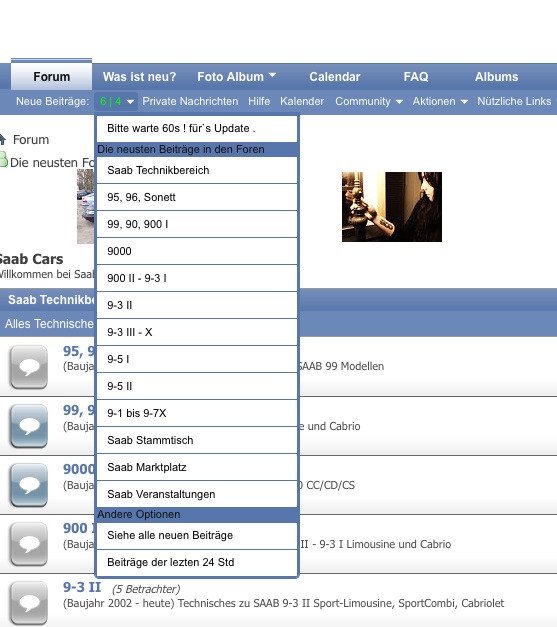557x627 pixels.
Task: Open Saab Stammtisch menu entry
Action: coord(197,440)
